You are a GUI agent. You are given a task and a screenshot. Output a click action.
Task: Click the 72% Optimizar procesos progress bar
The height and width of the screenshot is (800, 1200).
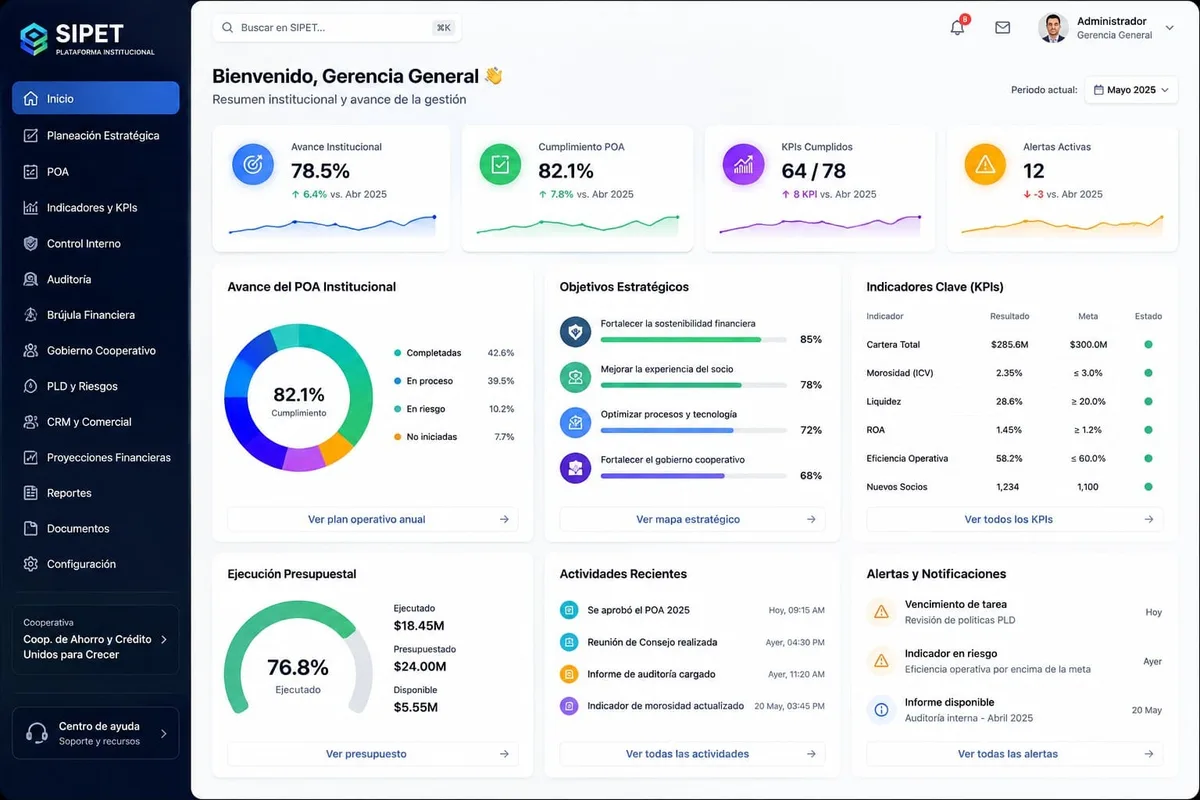(693, 430)
